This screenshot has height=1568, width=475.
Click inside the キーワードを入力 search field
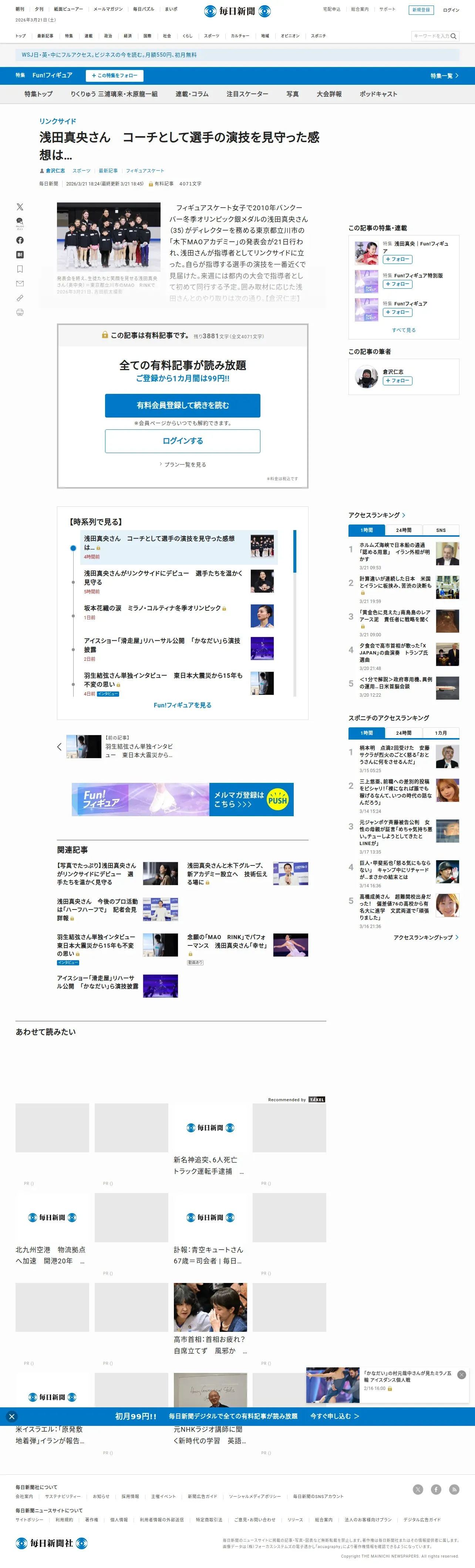coord(431,36)
